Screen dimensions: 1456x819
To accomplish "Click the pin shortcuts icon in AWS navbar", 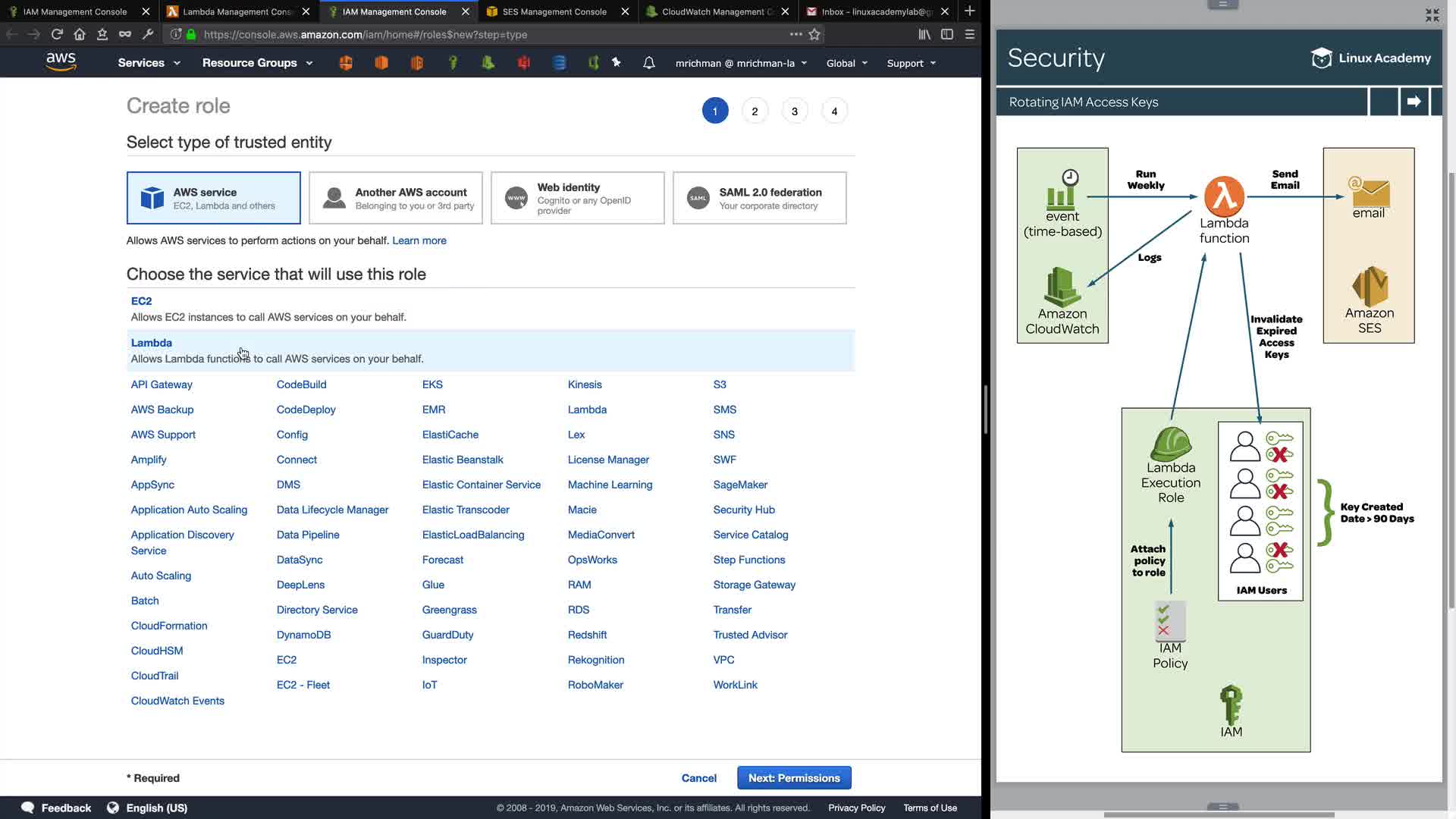I will 617,63.
